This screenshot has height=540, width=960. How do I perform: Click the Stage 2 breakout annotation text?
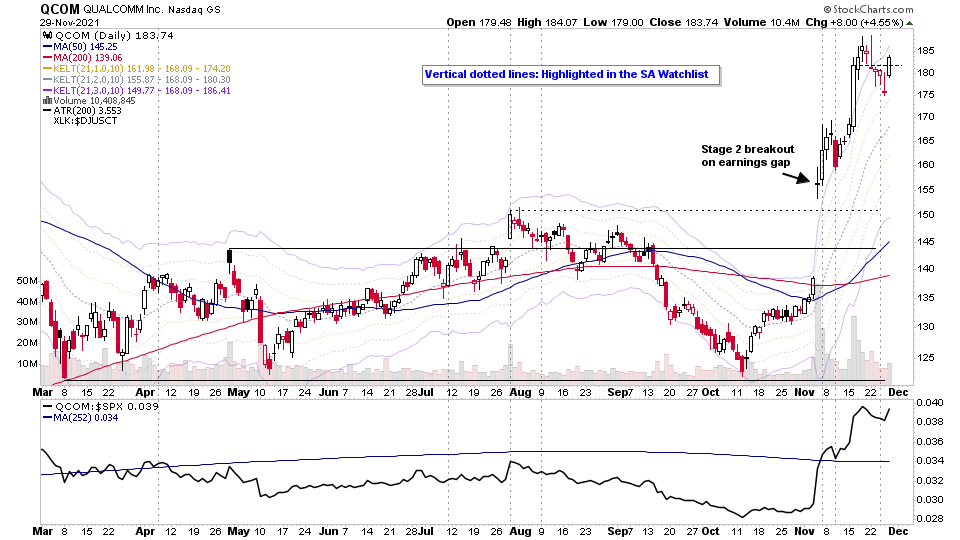(747, 156)
